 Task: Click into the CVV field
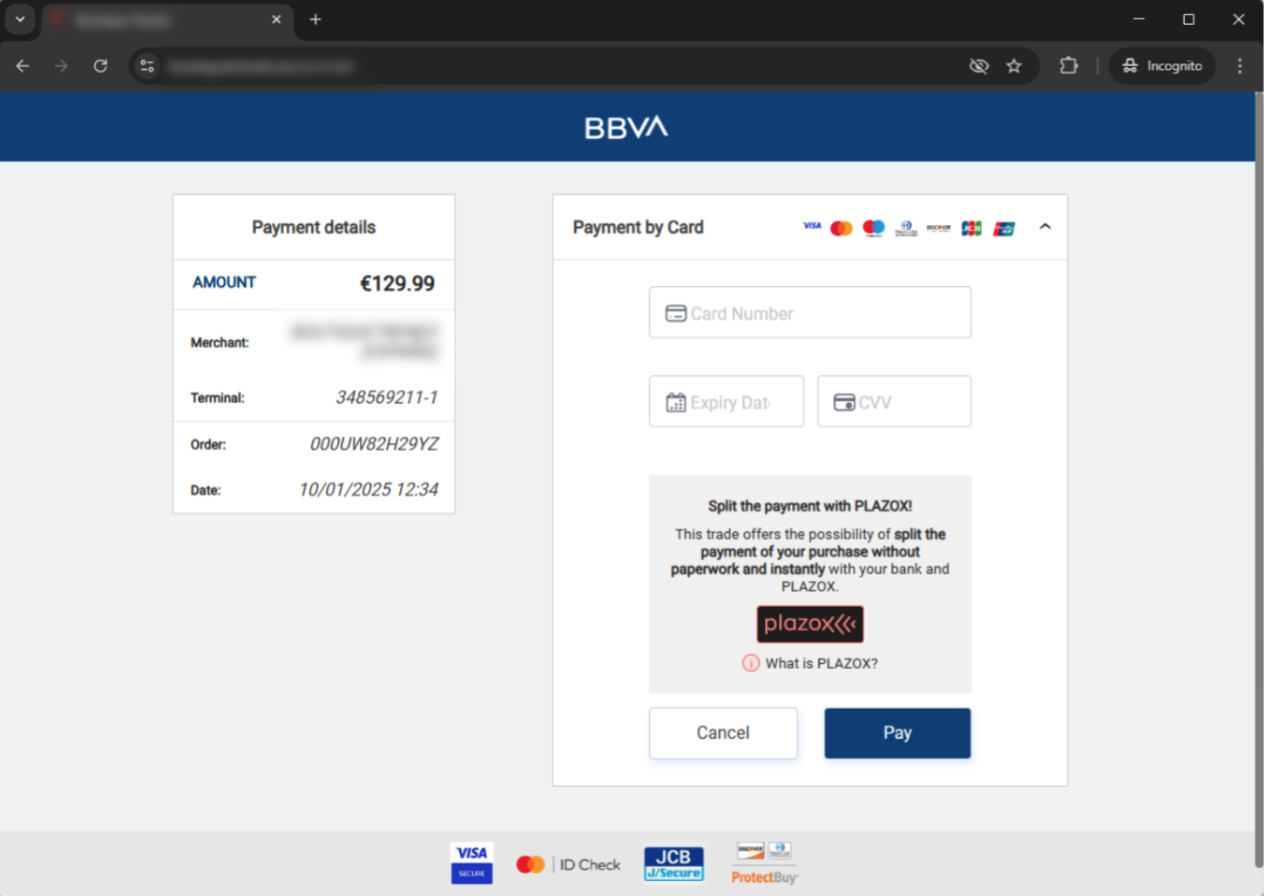pyautogui.click(x=894, y=402)
